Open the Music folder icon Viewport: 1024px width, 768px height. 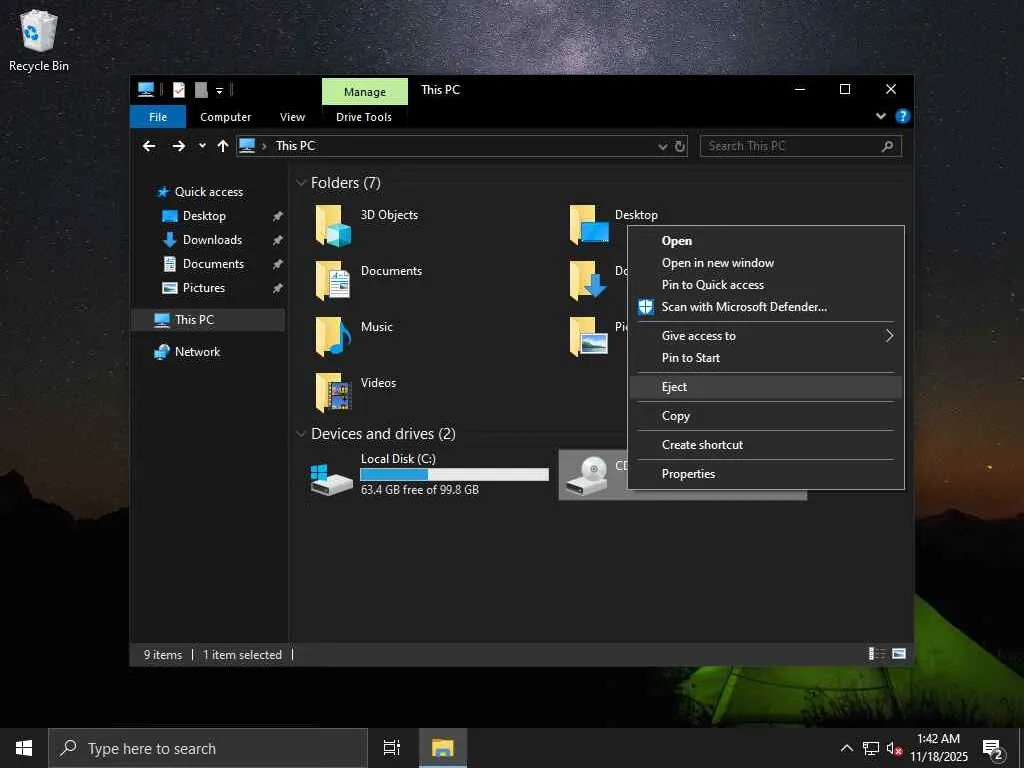pos(334,338)
